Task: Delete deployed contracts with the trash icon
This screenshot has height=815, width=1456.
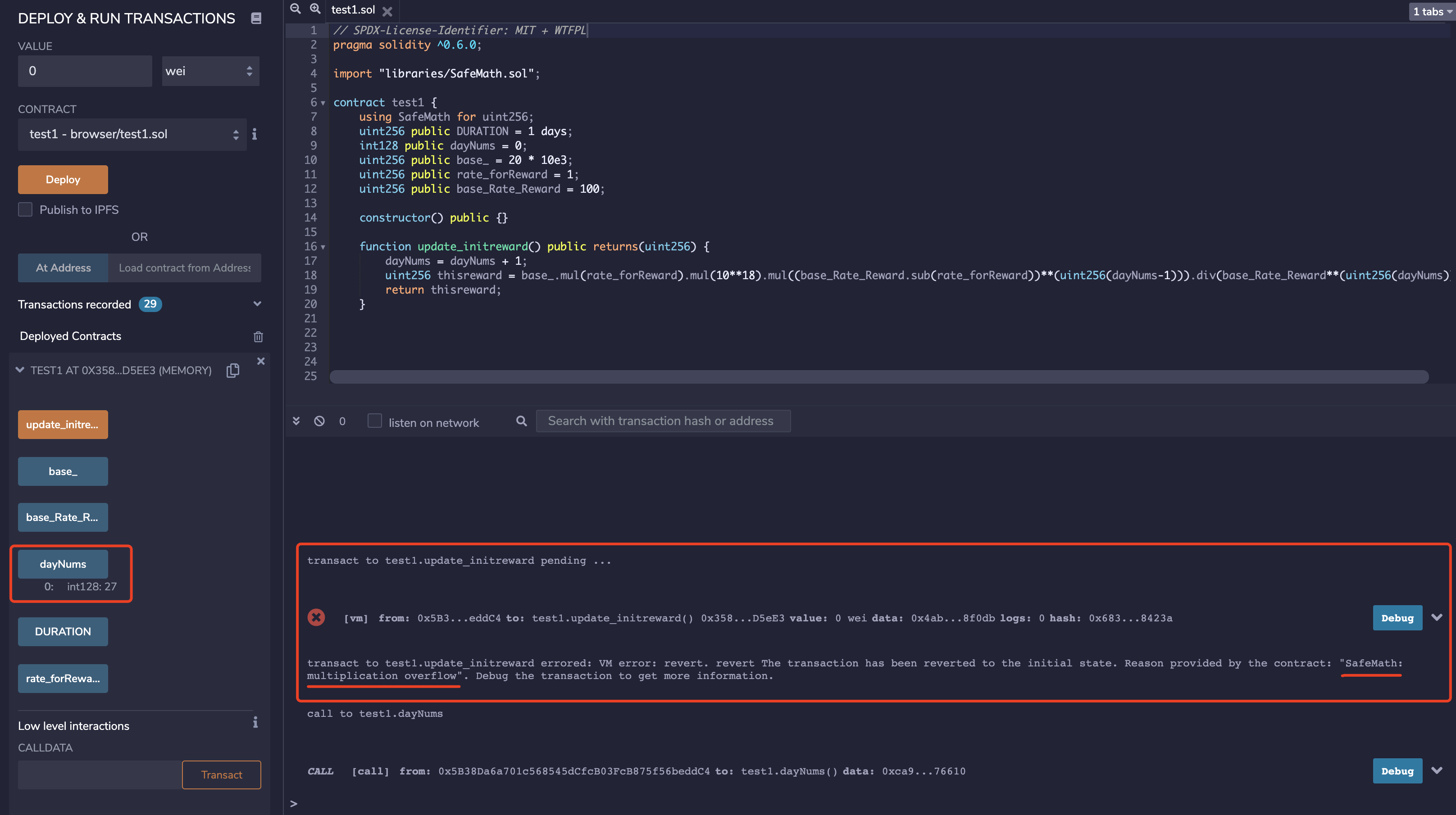Action: (x=258, y=337)
